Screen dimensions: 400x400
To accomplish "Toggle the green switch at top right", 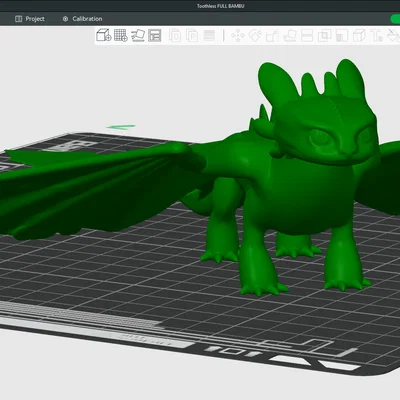I will click(x=395, y=19).
